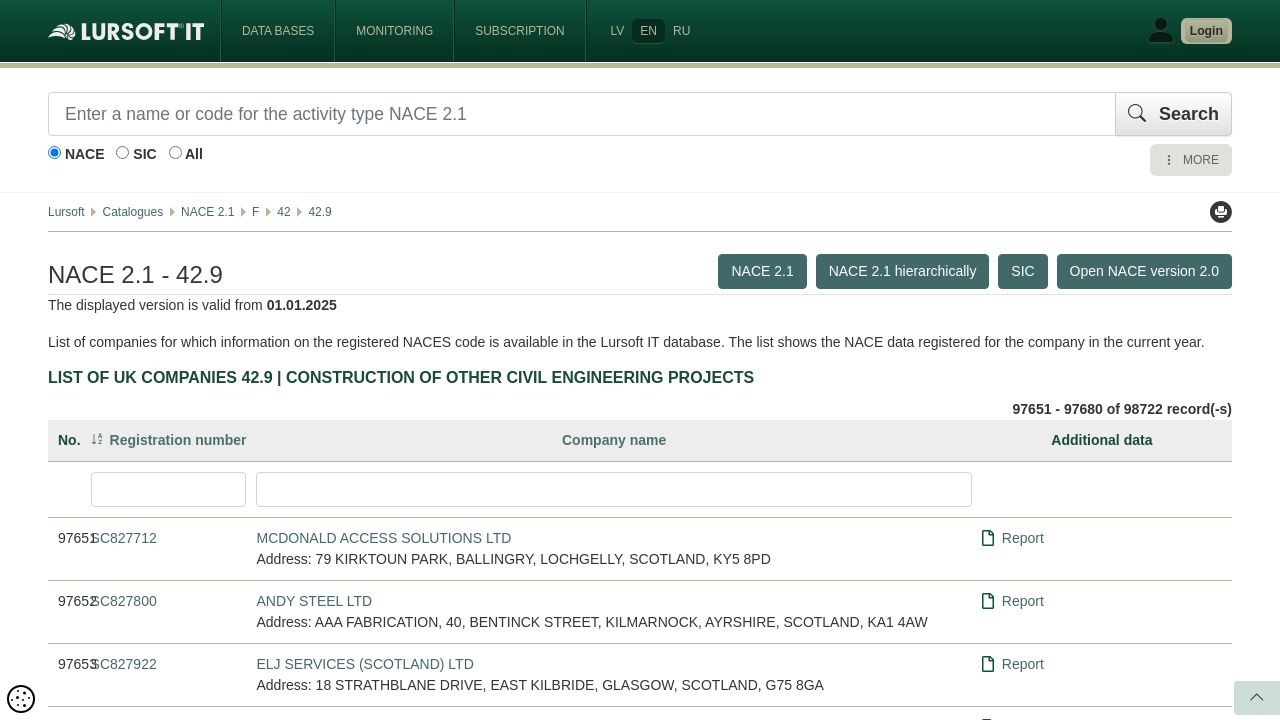This screenshot has width=1280, height=720.
Task: Select the All radio button
Action: point(175,153)
